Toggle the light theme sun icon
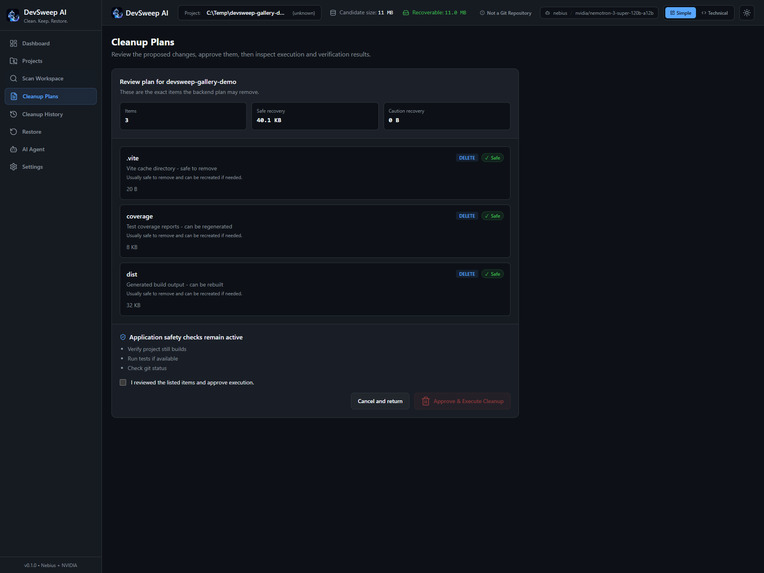Image resolution: width=764 pixels, height=573 pixels. click(x=746, y=13)
